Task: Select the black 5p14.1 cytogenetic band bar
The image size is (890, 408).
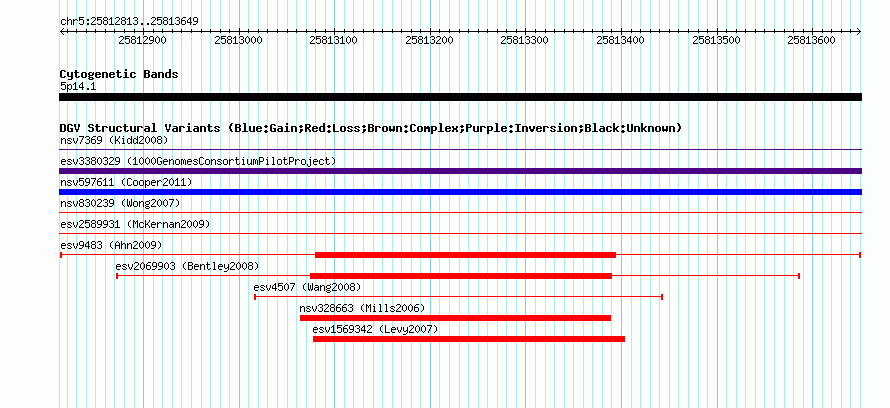Action: [x=460, y=97]
